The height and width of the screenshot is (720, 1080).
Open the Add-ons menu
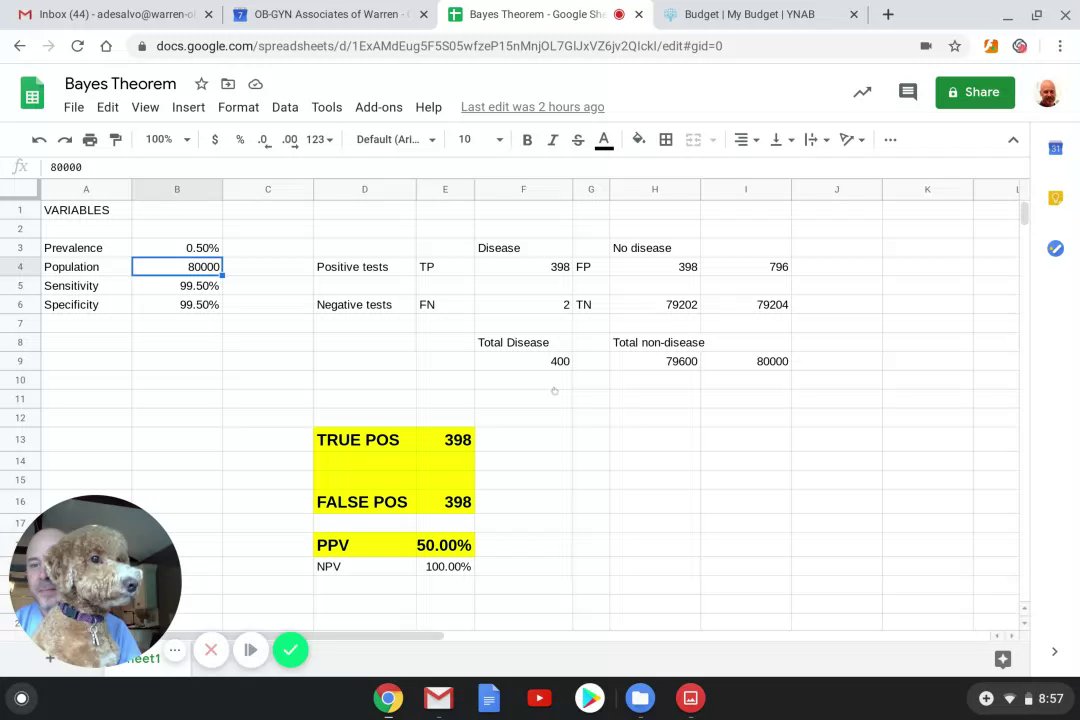click(379, 107)
